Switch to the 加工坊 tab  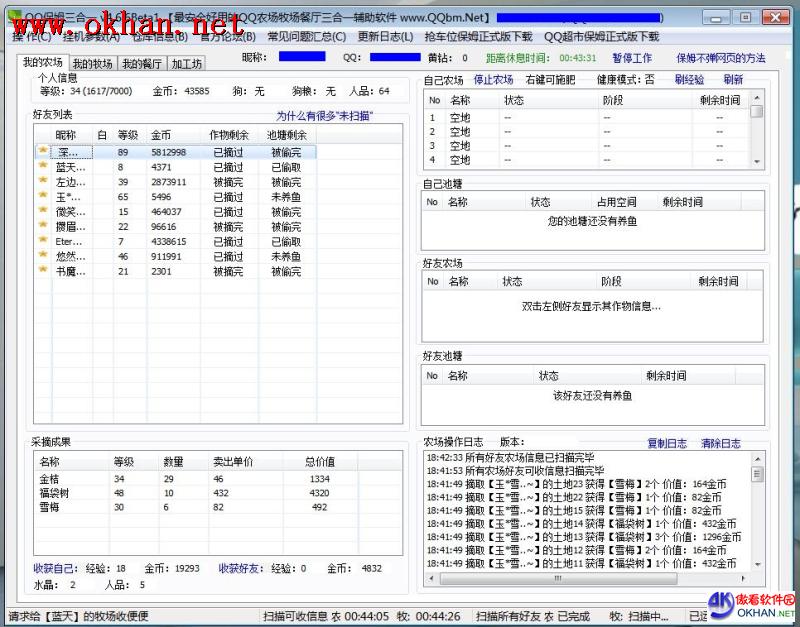(186, 63)
